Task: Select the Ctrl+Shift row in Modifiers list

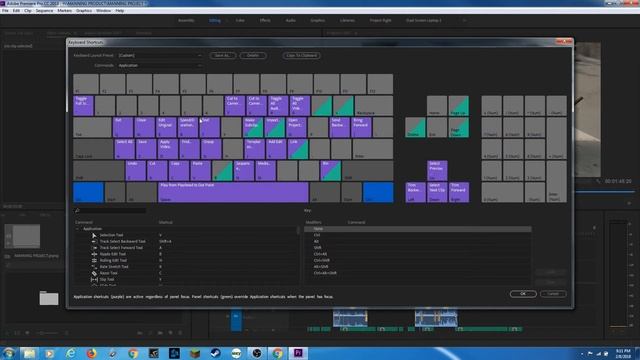Action: click(x=418, y=260)
